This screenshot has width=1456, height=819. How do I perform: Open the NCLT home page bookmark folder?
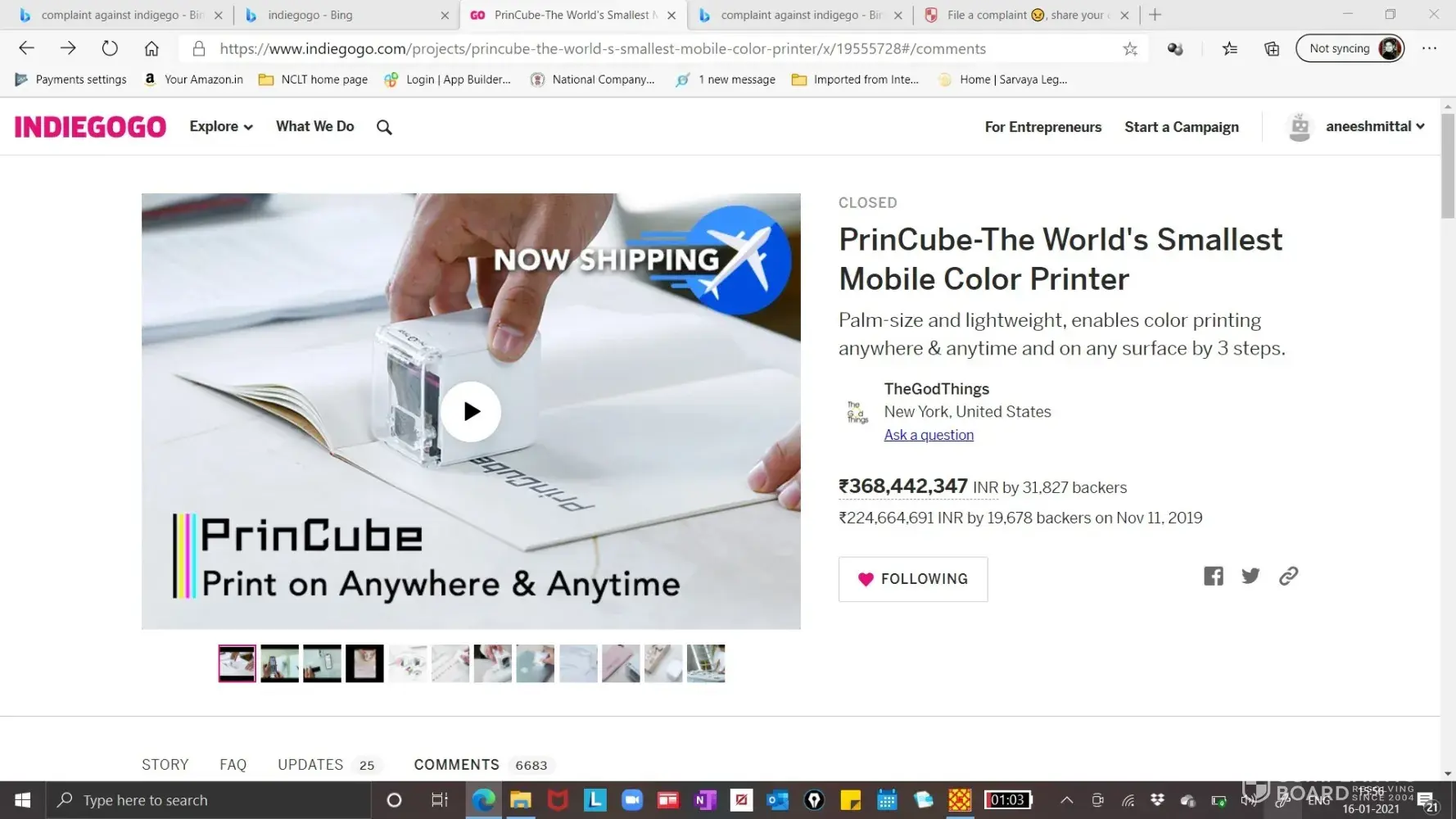pyautogui.click(x=314, y=79)
